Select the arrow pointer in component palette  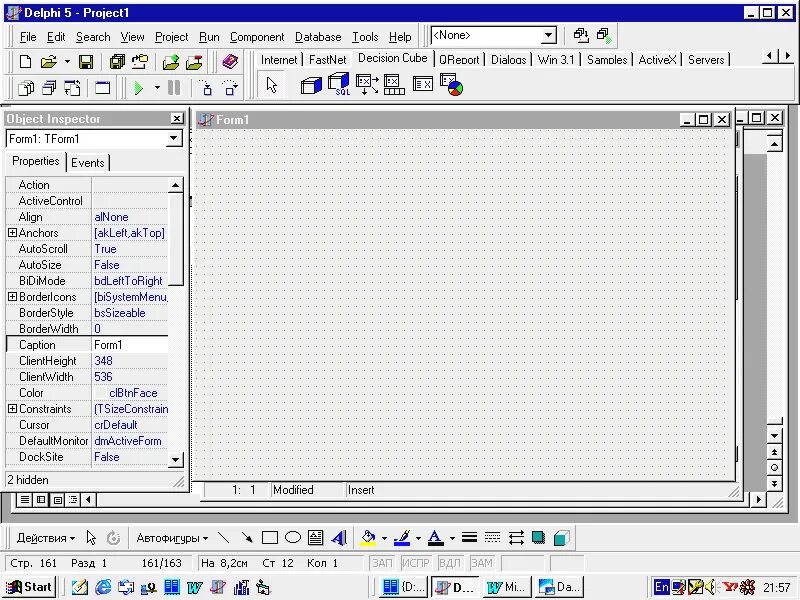pos(271,85)
